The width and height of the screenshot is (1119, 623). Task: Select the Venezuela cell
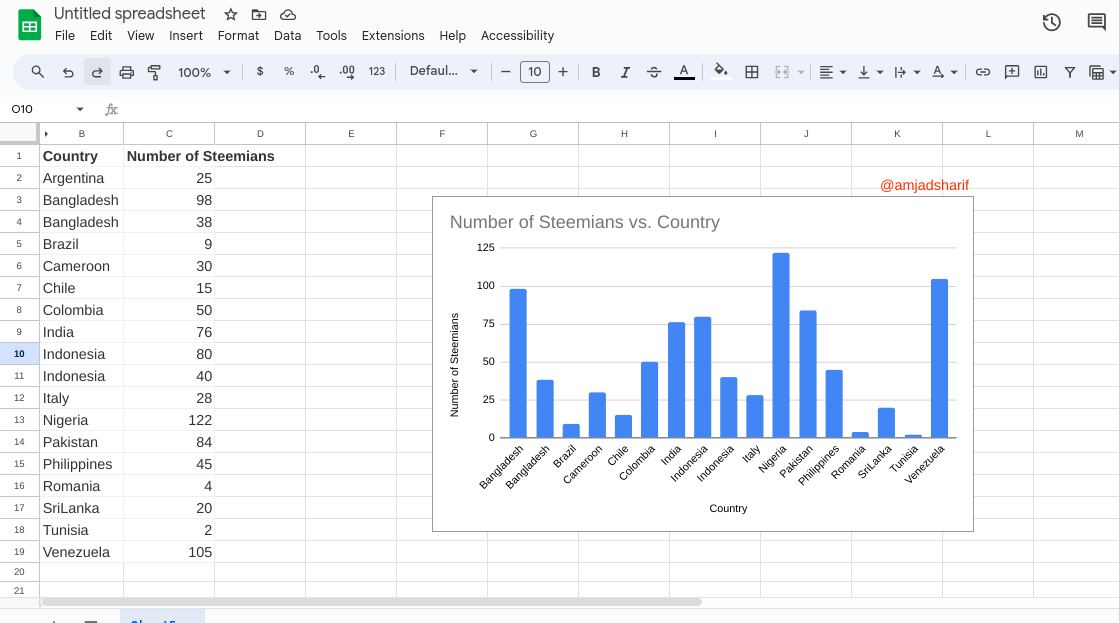(81, 552)
